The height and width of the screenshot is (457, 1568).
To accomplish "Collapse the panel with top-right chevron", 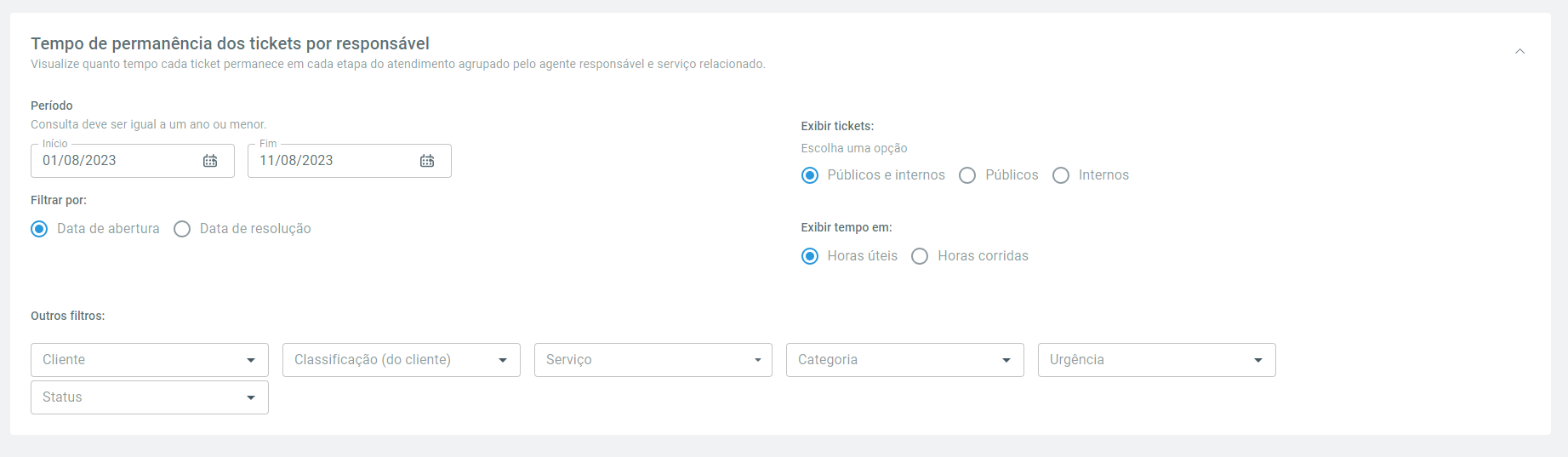I will point(1520,52).
